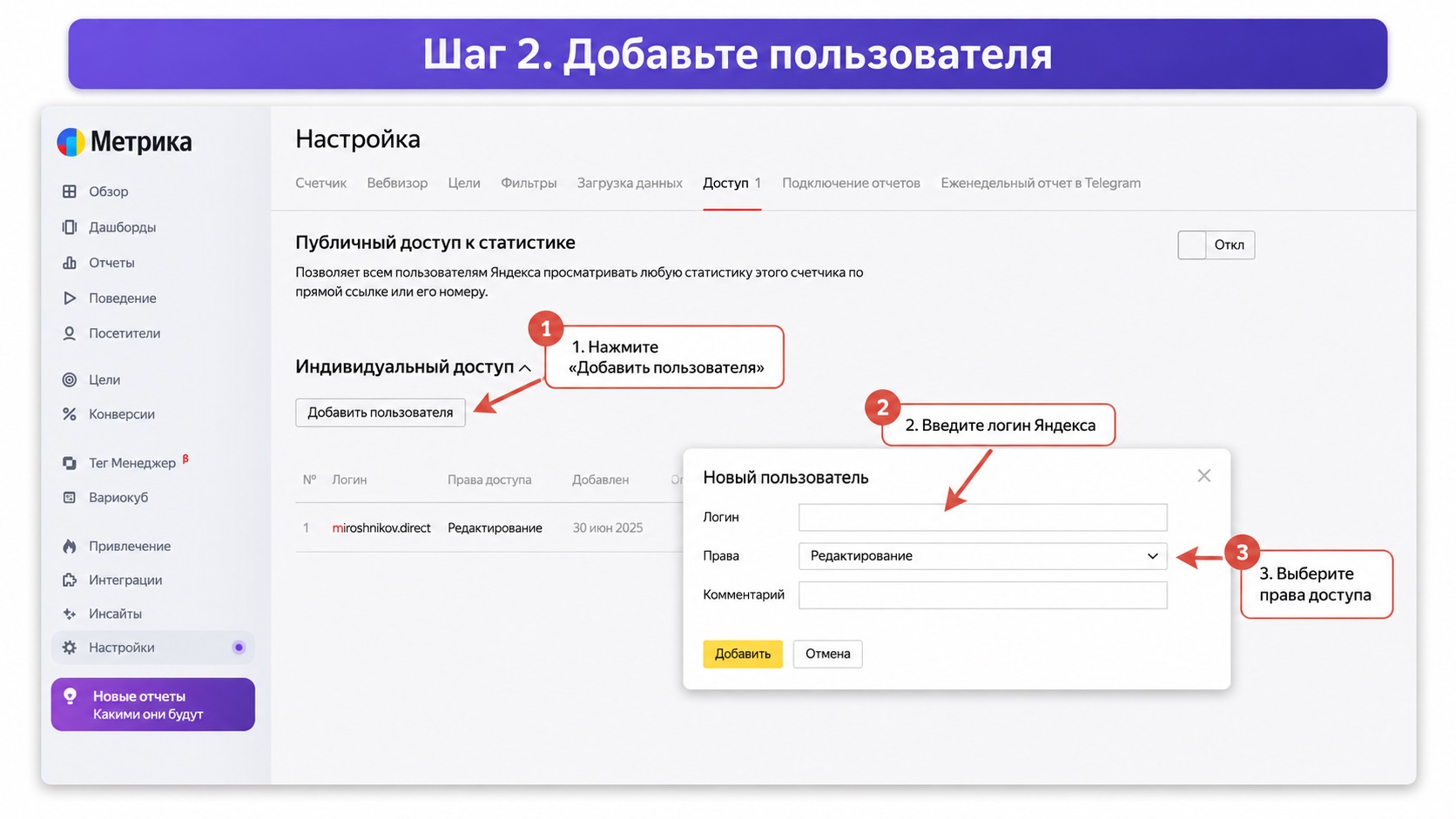Click the Посетители sidebar label

point(125,333)
